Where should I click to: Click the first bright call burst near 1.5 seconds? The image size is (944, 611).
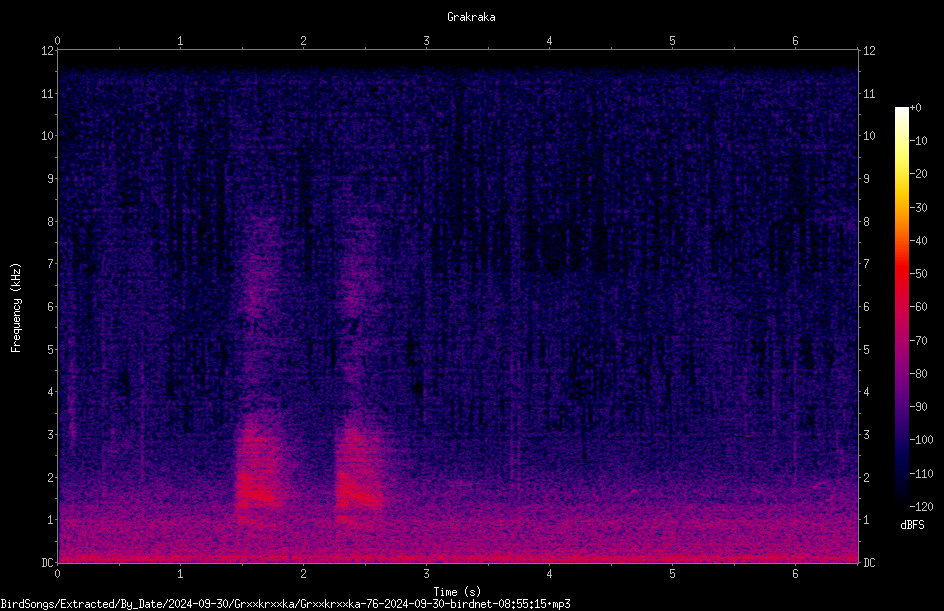coord(258,476)
